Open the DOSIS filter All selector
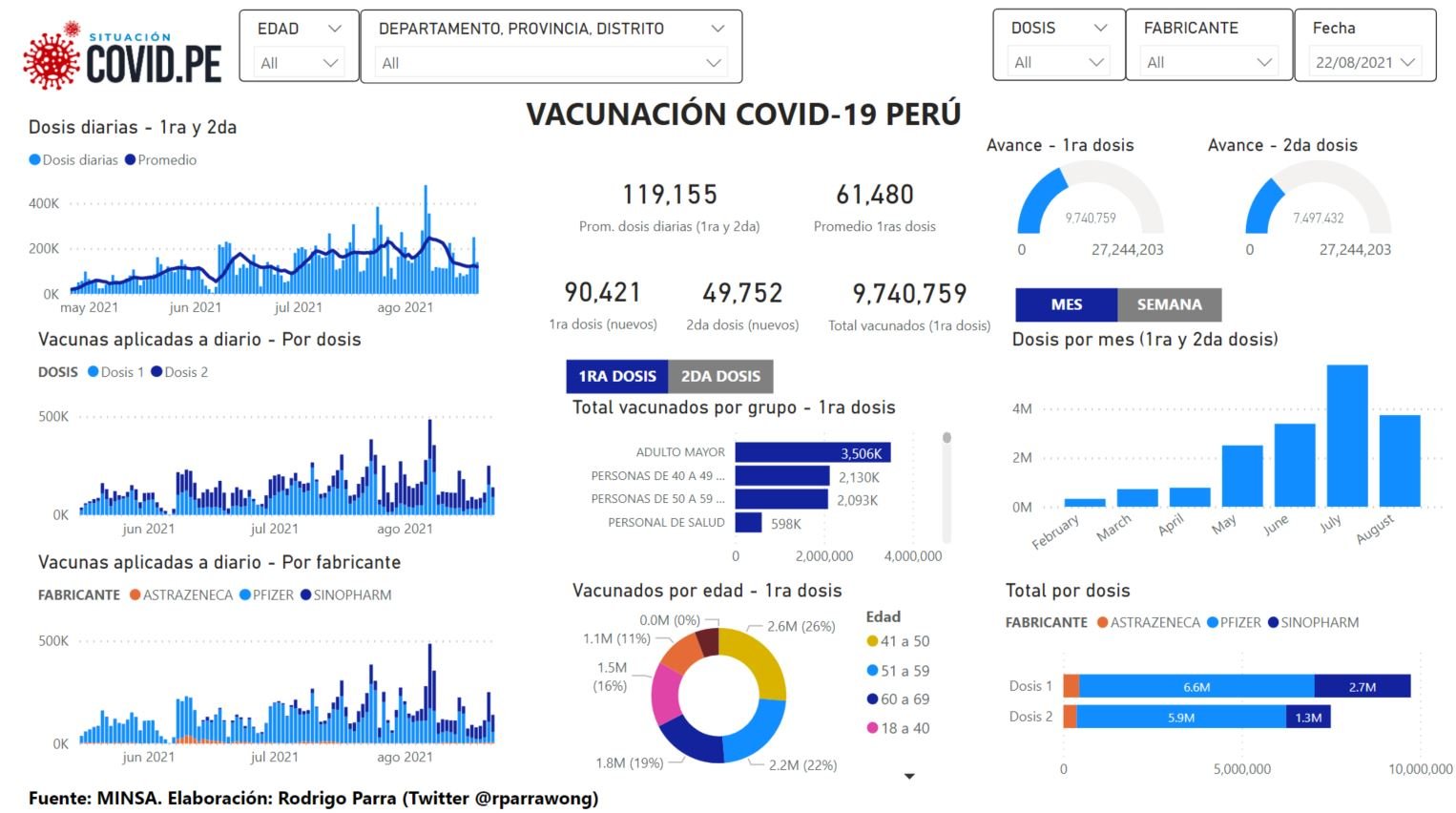The height and width of the screenshot is (813, 1456). pyautogui.click(x=1058, y=62)
